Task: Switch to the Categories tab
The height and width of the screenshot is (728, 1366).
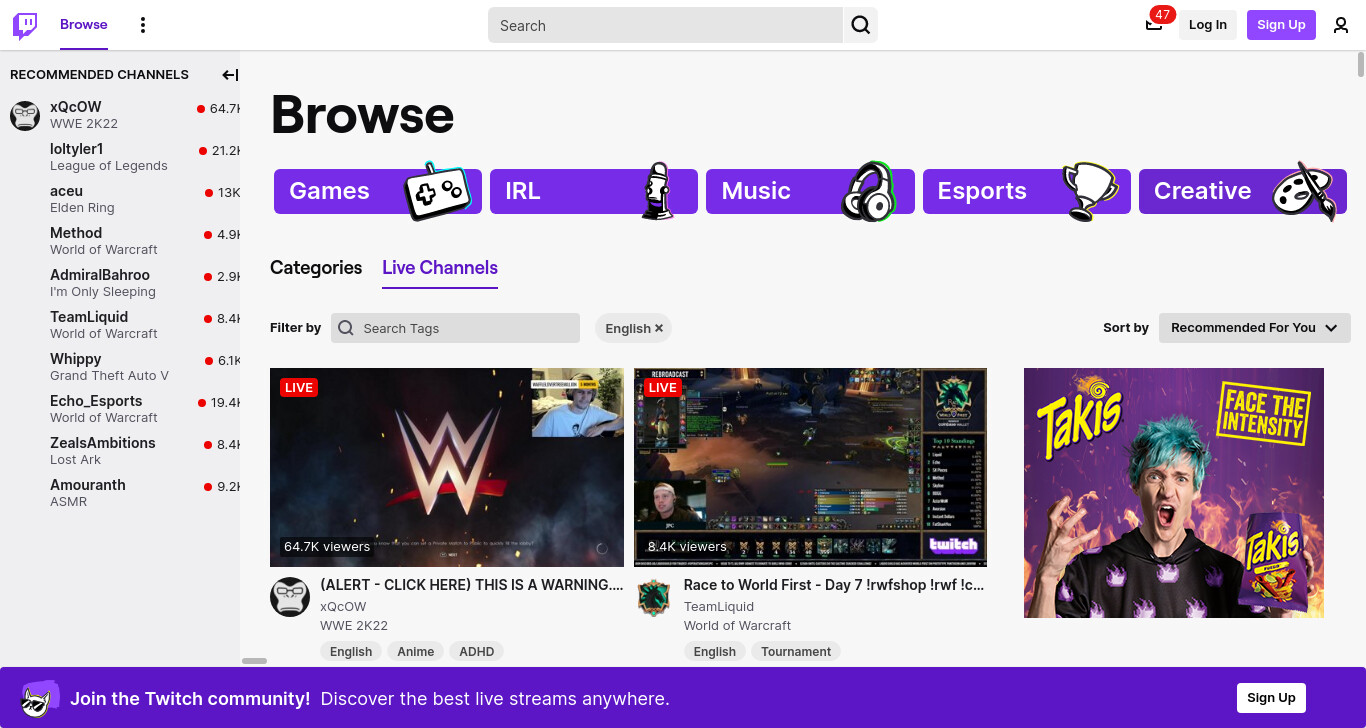Action: [316, 267]
